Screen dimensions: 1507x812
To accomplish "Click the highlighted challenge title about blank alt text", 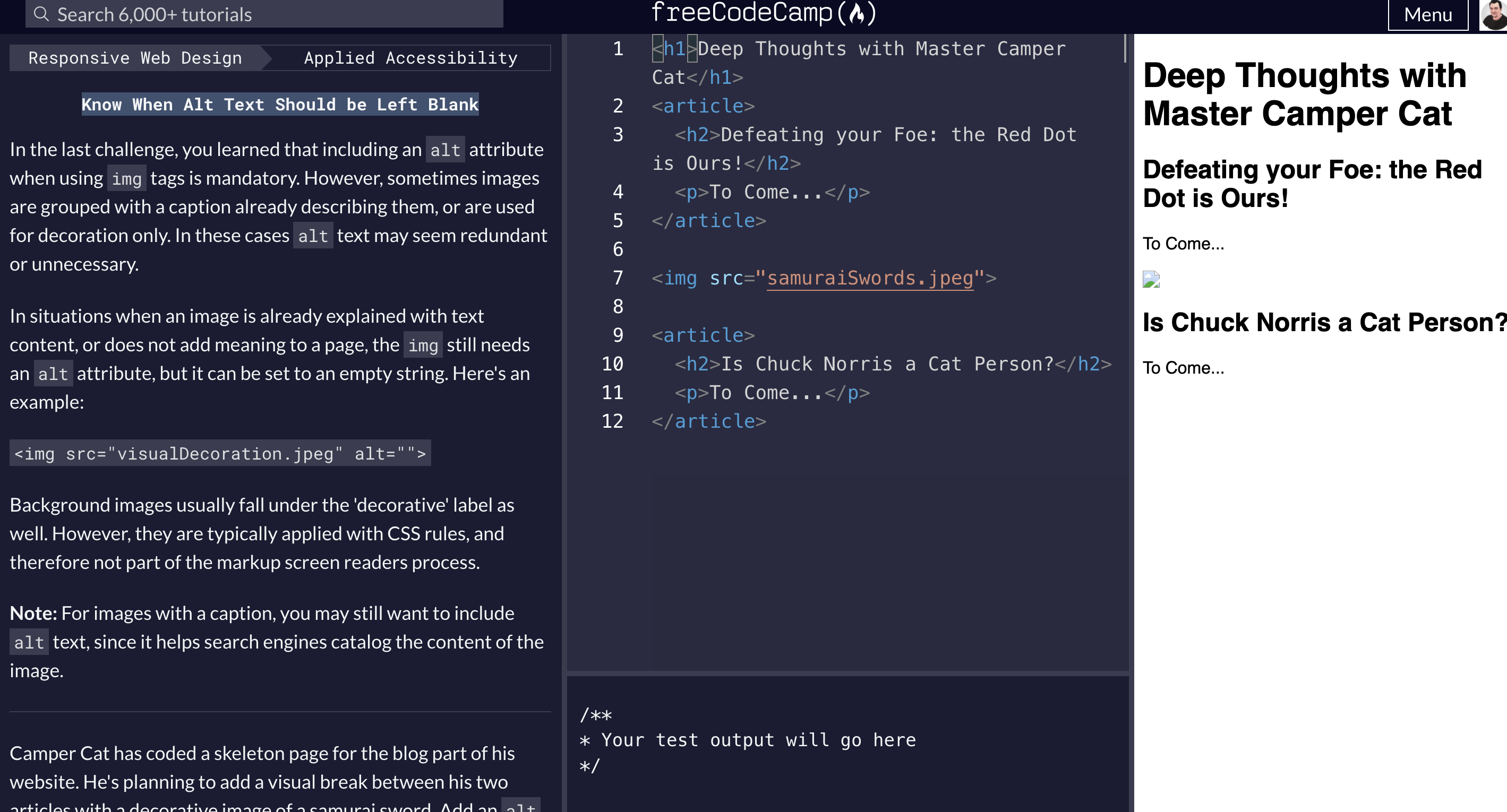I will [280, 104].
